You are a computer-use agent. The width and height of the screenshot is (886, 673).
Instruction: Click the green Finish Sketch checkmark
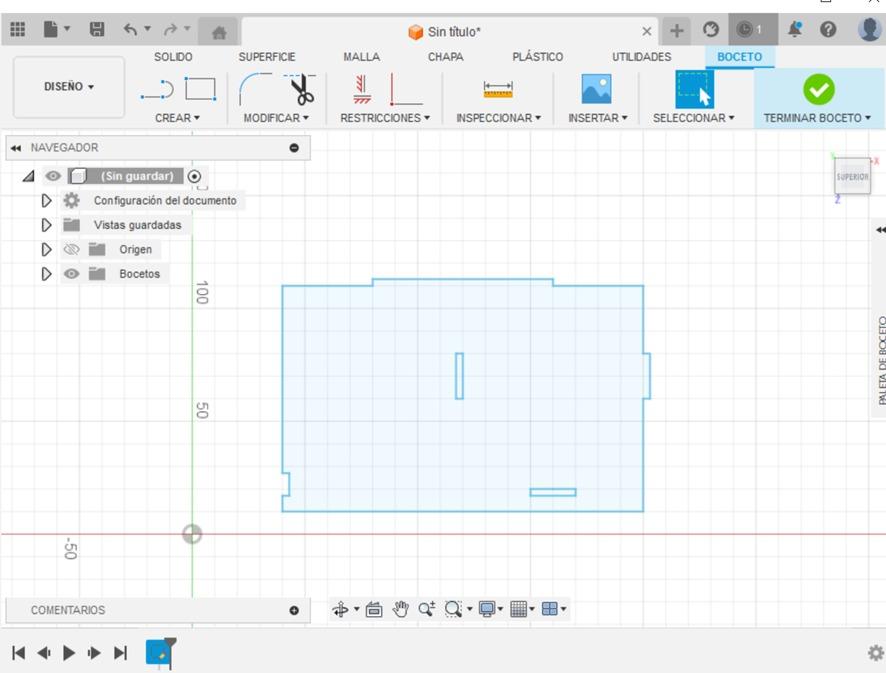(x=818, y=89)
